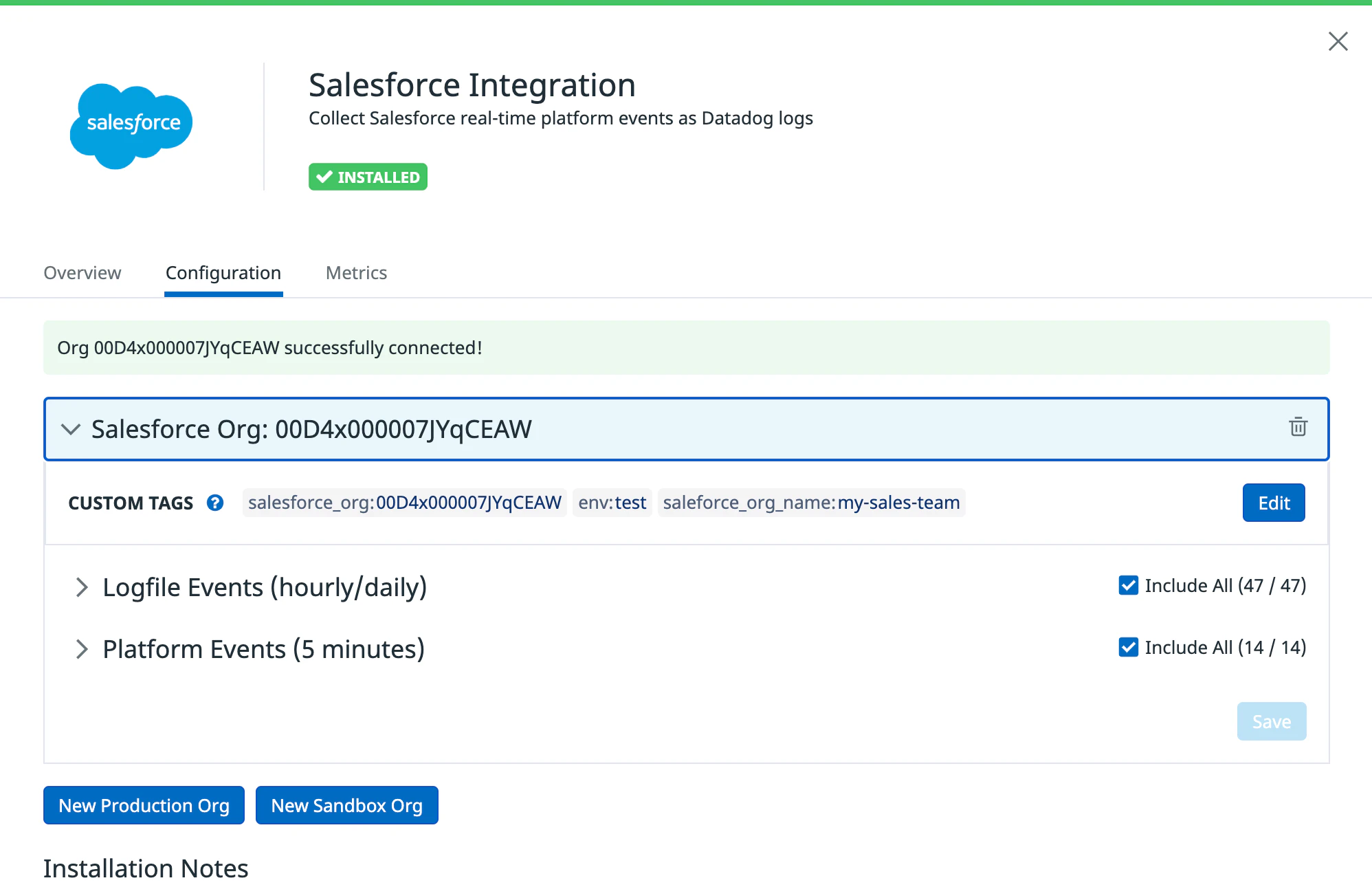Close the Salesforce Integration dialog
The width and height of the screenshot is (1372, 887).
1338,41
